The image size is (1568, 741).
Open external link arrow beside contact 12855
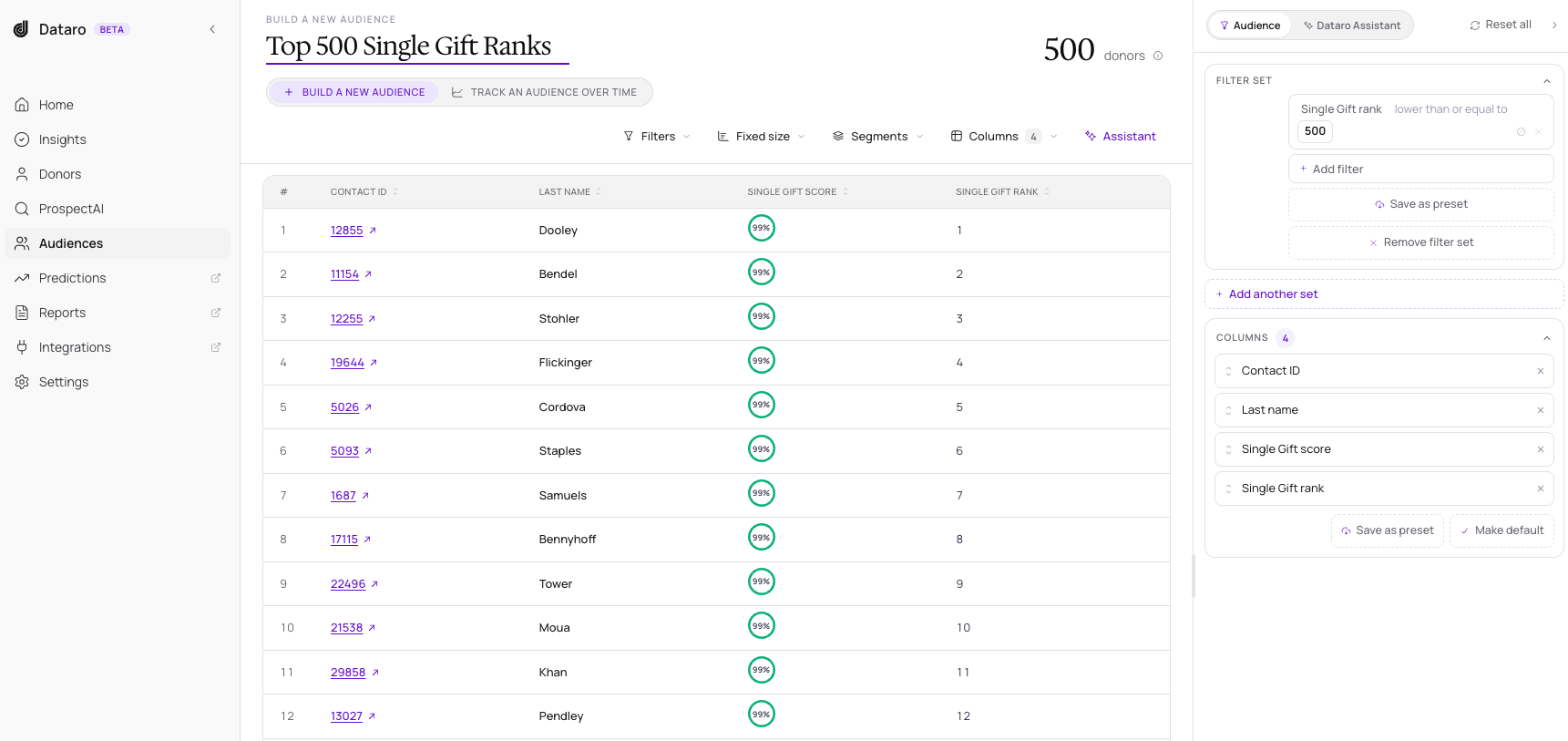point(373,231)
